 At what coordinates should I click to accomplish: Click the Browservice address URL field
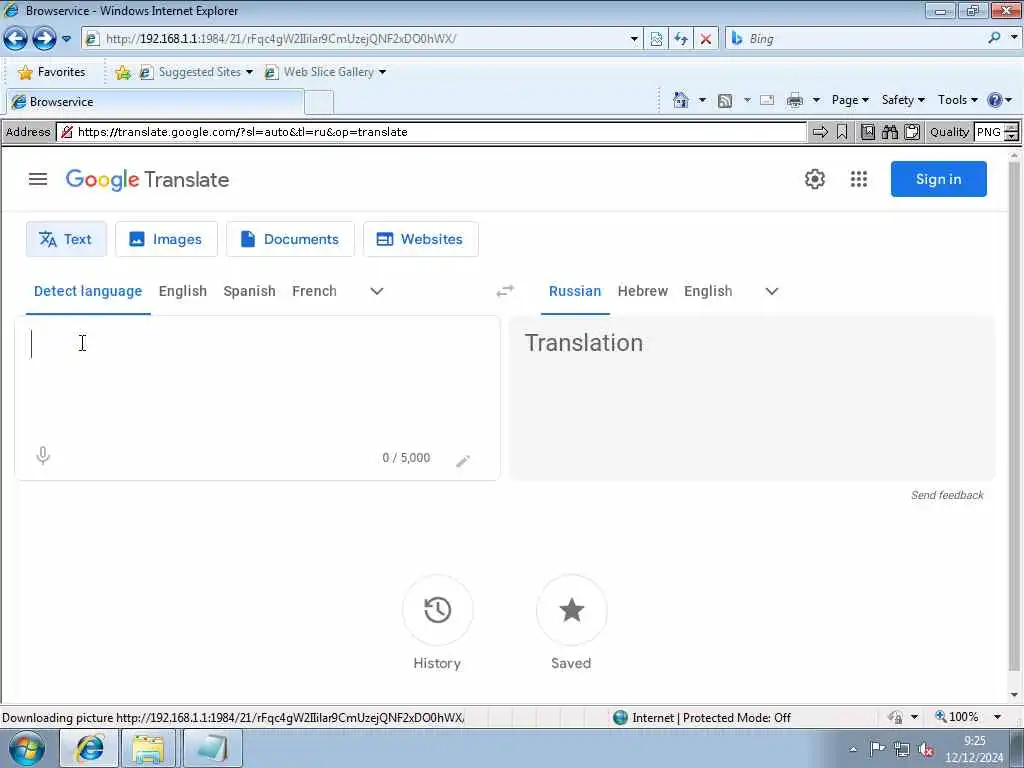[431, 132]
